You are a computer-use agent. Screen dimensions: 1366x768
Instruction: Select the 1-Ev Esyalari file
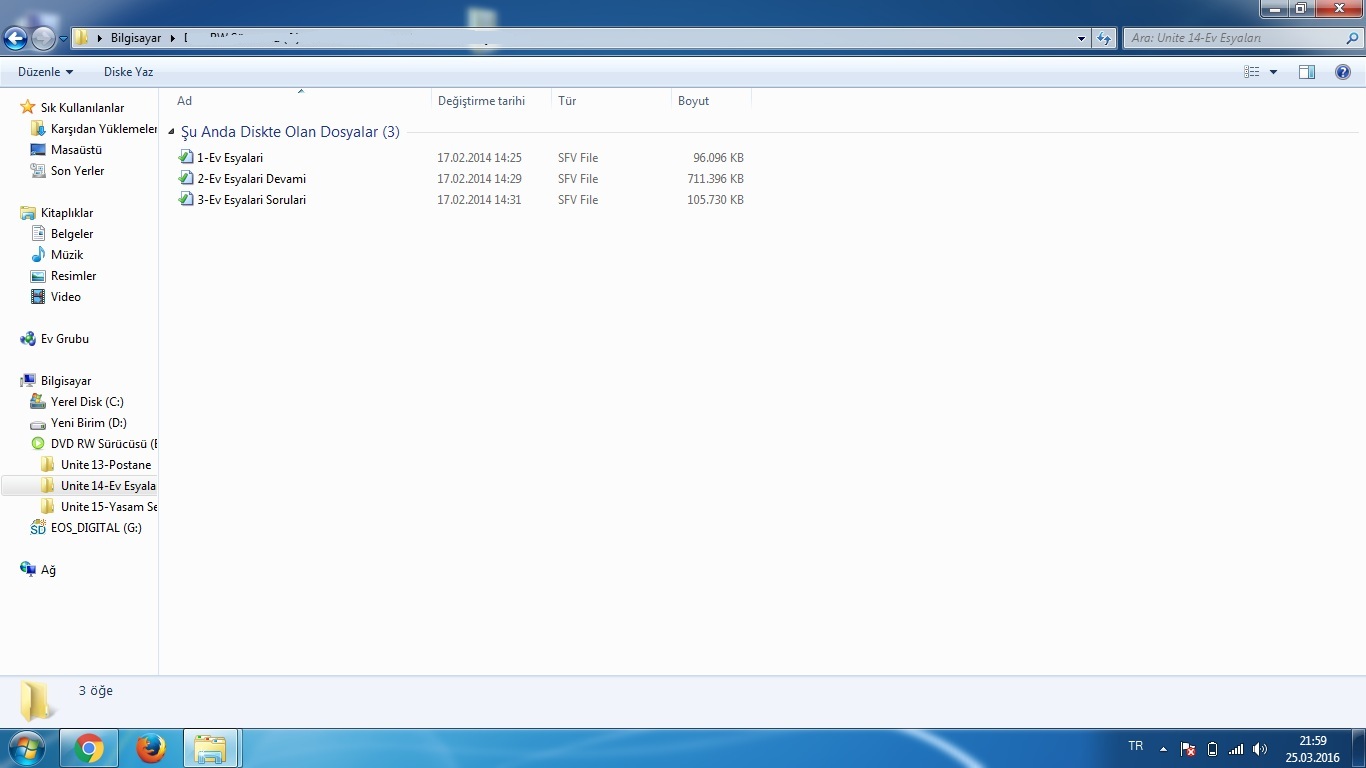[229, 158]
